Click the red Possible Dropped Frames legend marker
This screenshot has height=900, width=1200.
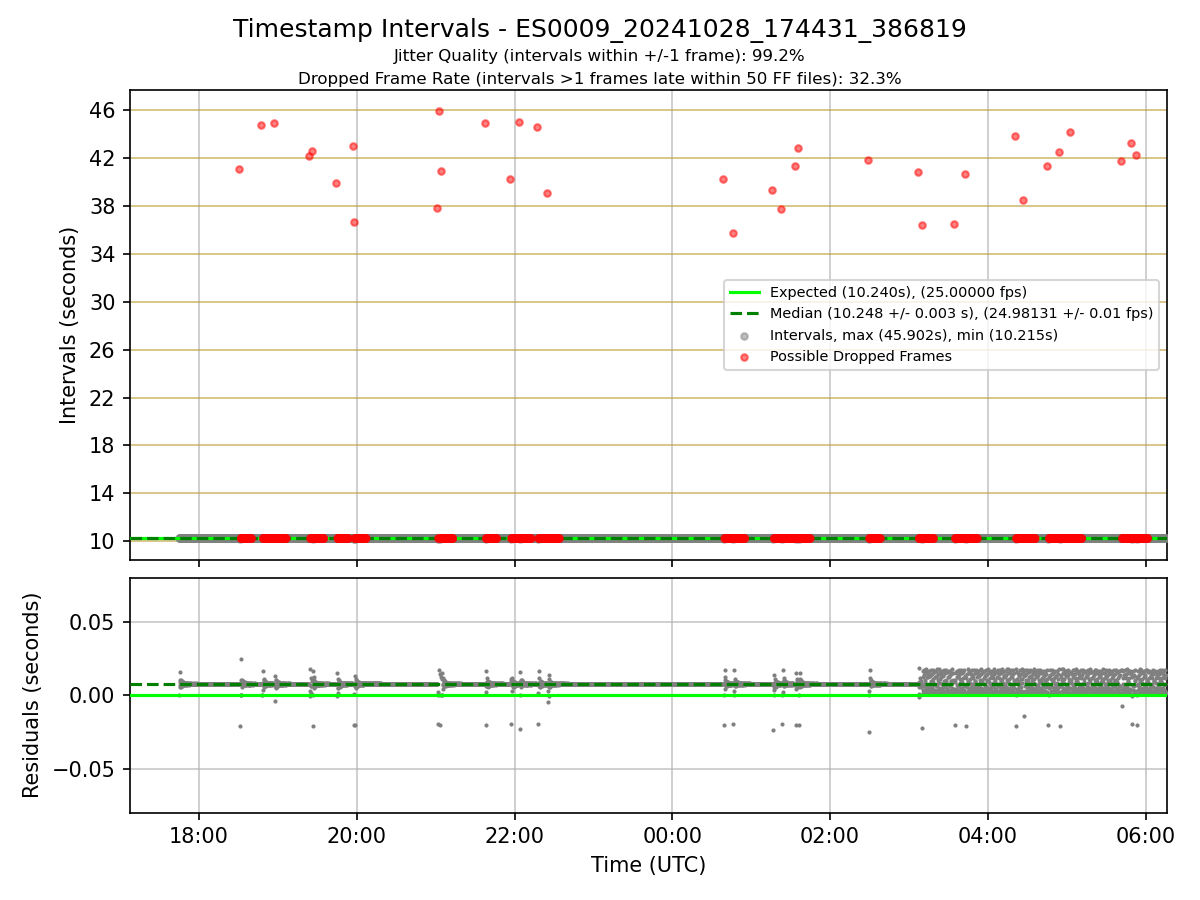(x=746, y=356)
